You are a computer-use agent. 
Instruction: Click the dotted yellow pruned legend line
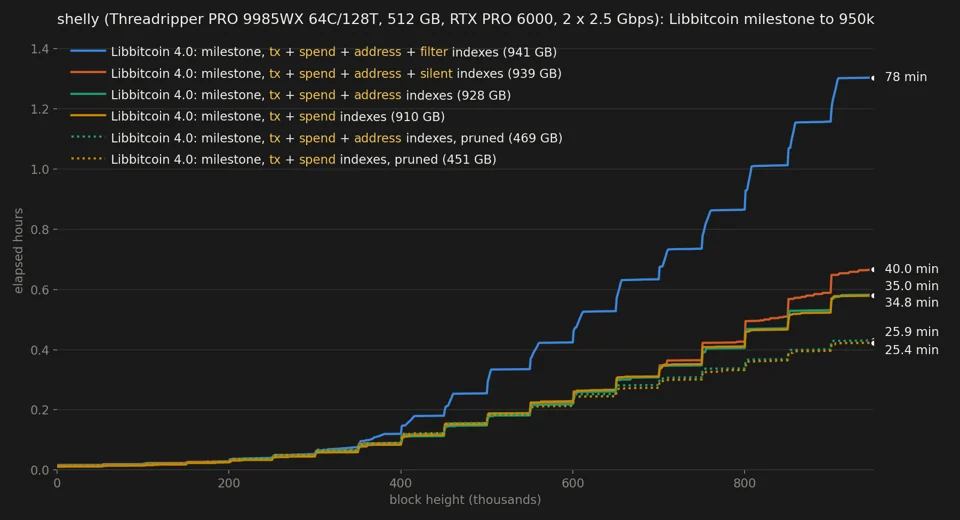pyautogui.click(x=88, y=159)
